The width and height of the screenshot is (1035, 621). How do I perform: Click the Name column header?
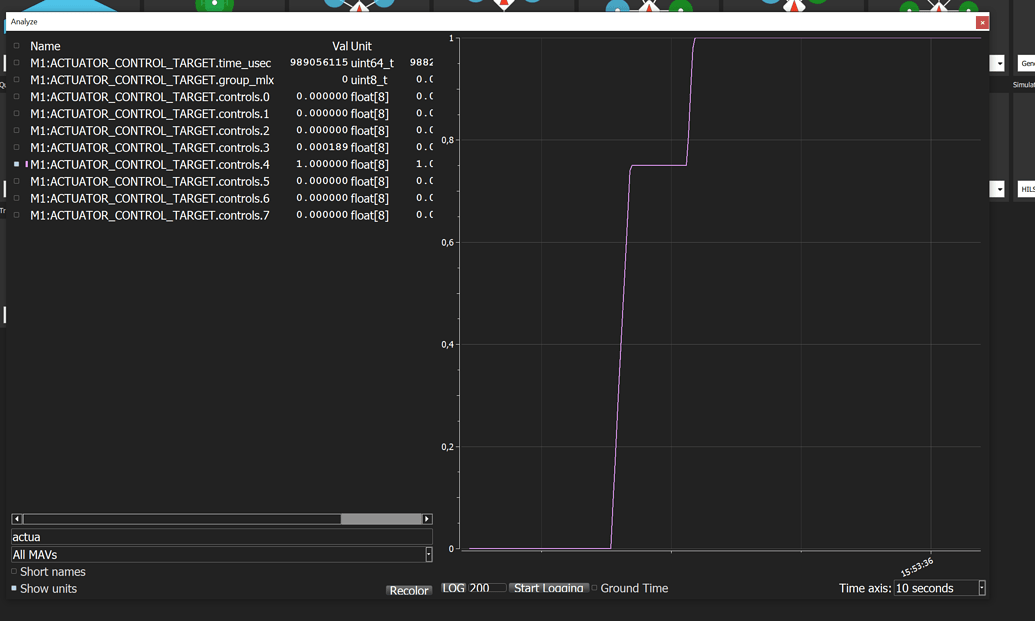point(45,46)
